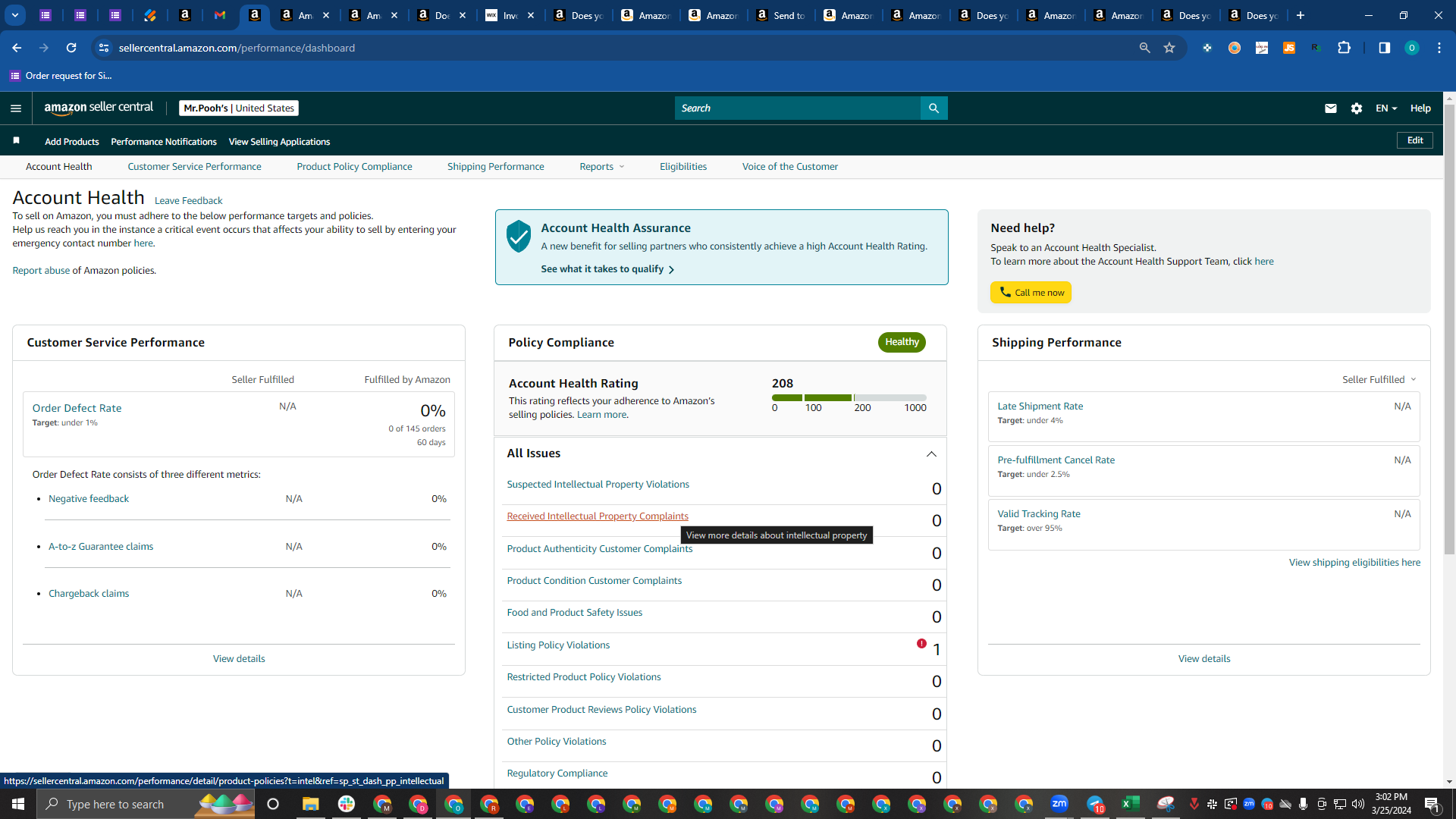1456x819 pixels.
Task: Open the Windows Start menu
Action: coord(18,804)
